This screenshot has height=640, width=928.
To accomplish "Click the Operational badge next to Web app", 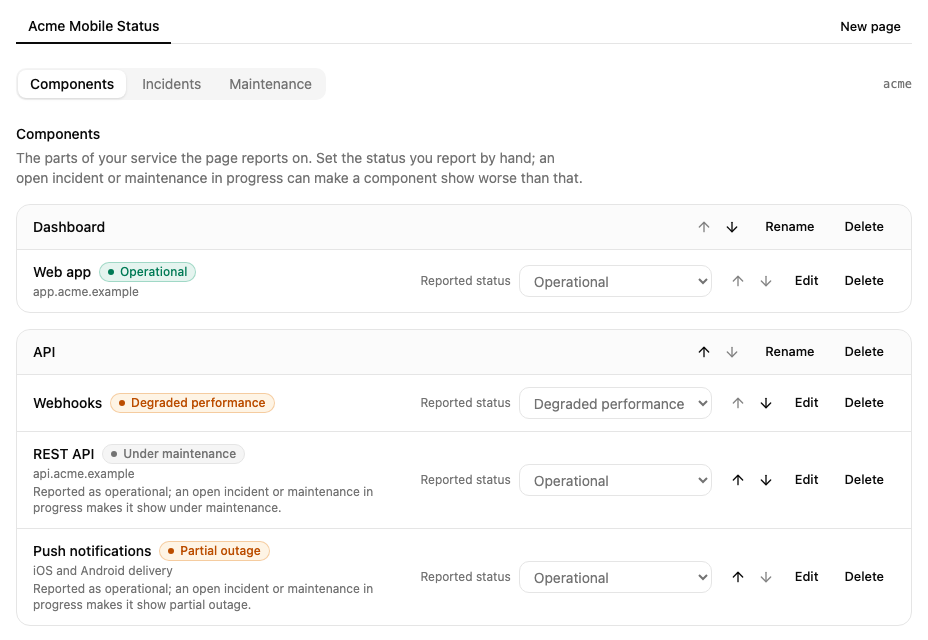I will tap(147, 272).
